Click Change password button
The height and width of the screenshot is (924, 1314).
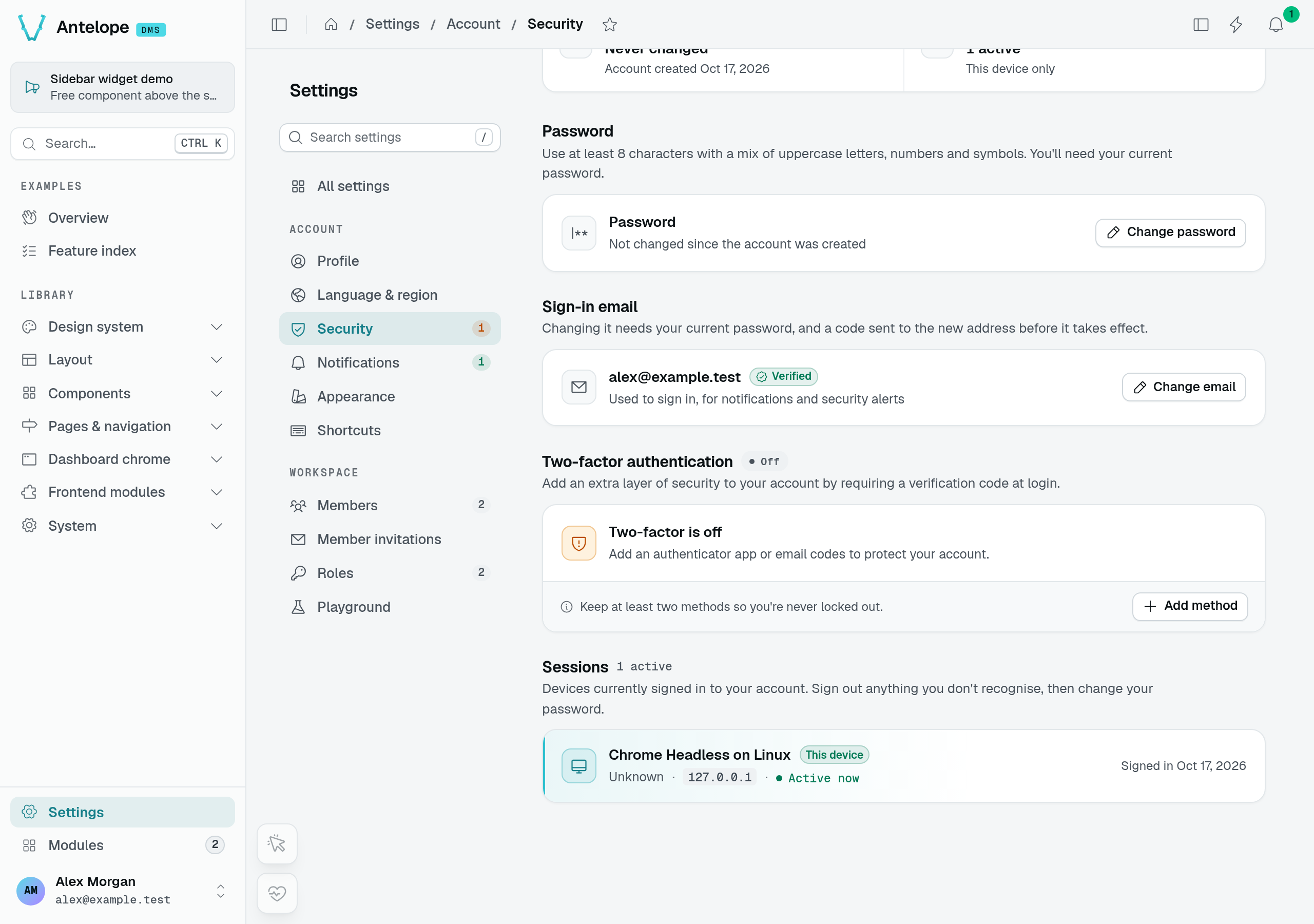pyautogui.click(x=1170, y=233)
